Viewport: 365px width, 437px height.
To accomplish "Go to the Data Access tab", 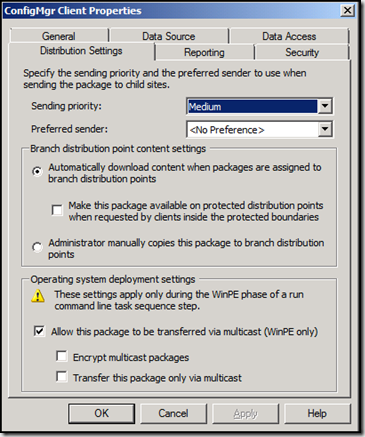I will [289, 36].
